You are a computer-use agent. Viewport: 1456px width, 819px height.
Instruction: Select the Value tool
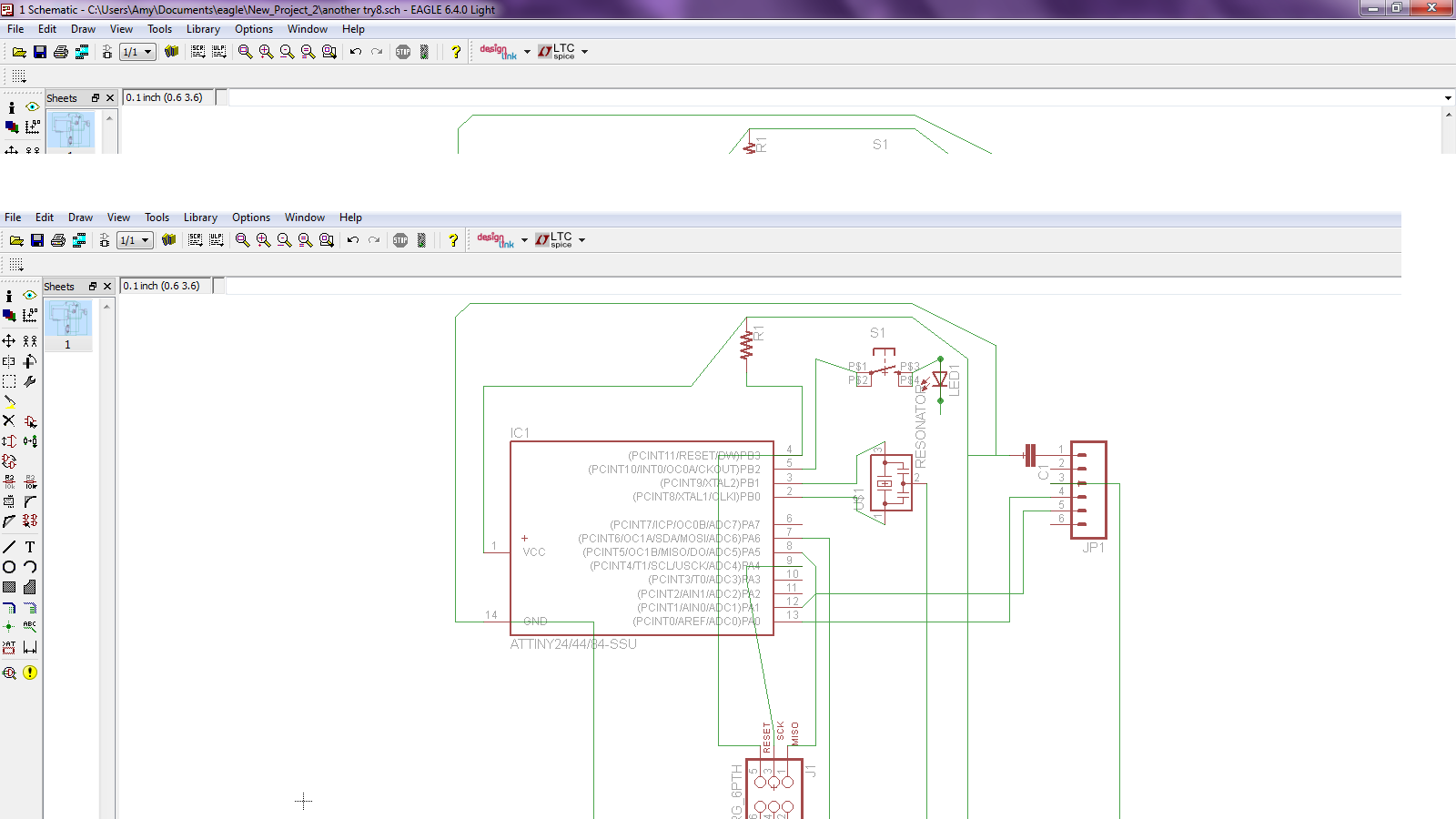[30, 481]
